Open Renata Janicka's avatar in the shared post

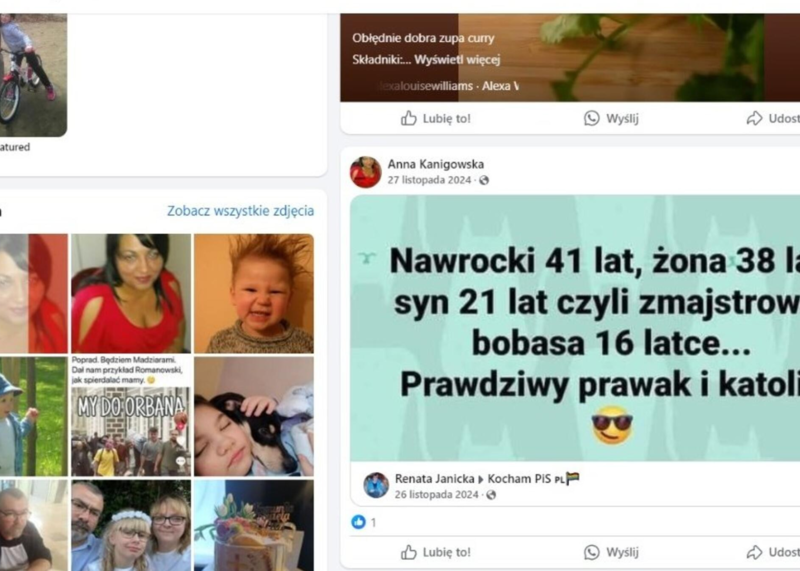coord(376,485)
